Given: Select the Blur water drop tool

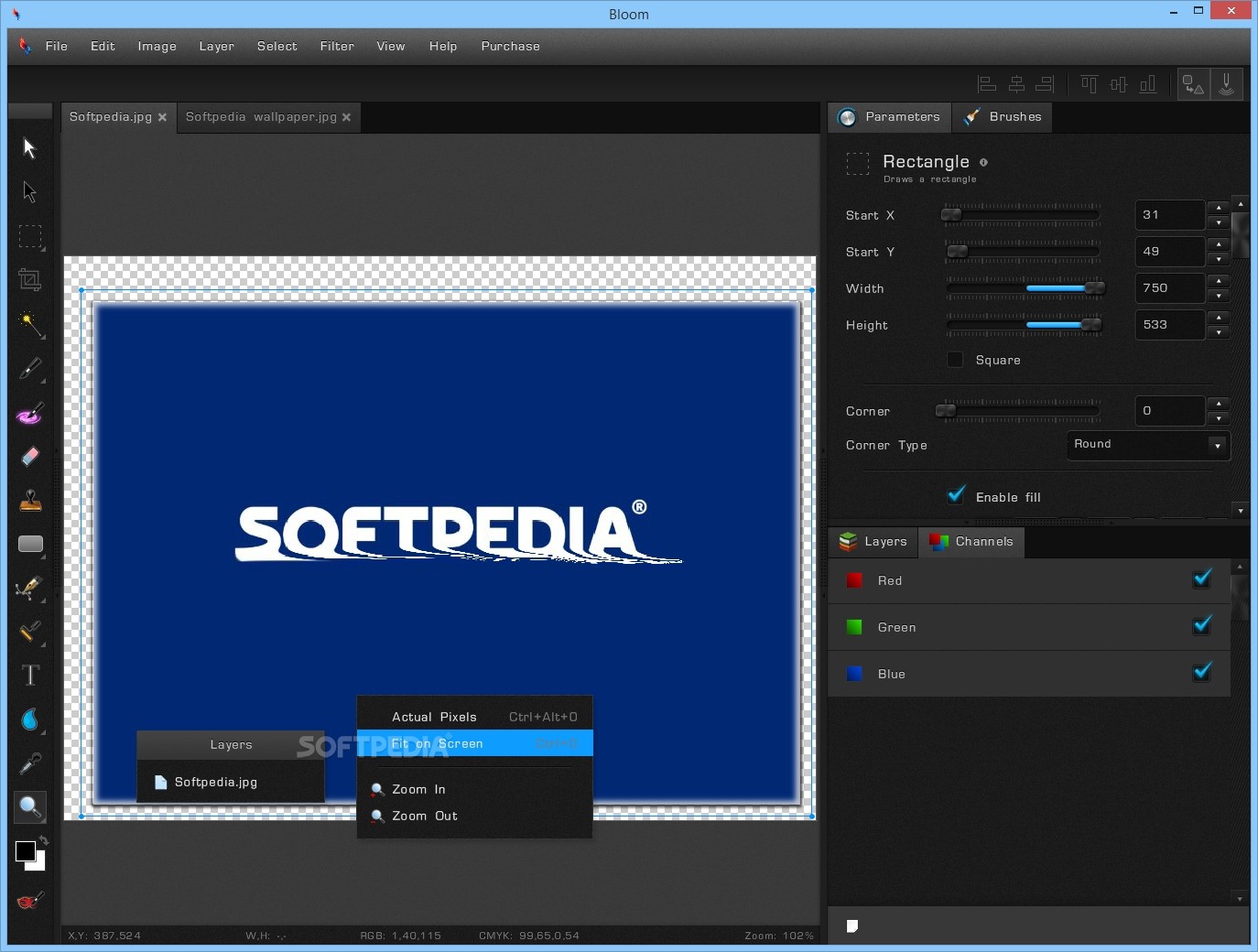Looking at the screenshot, I should [x=30, y=719].
